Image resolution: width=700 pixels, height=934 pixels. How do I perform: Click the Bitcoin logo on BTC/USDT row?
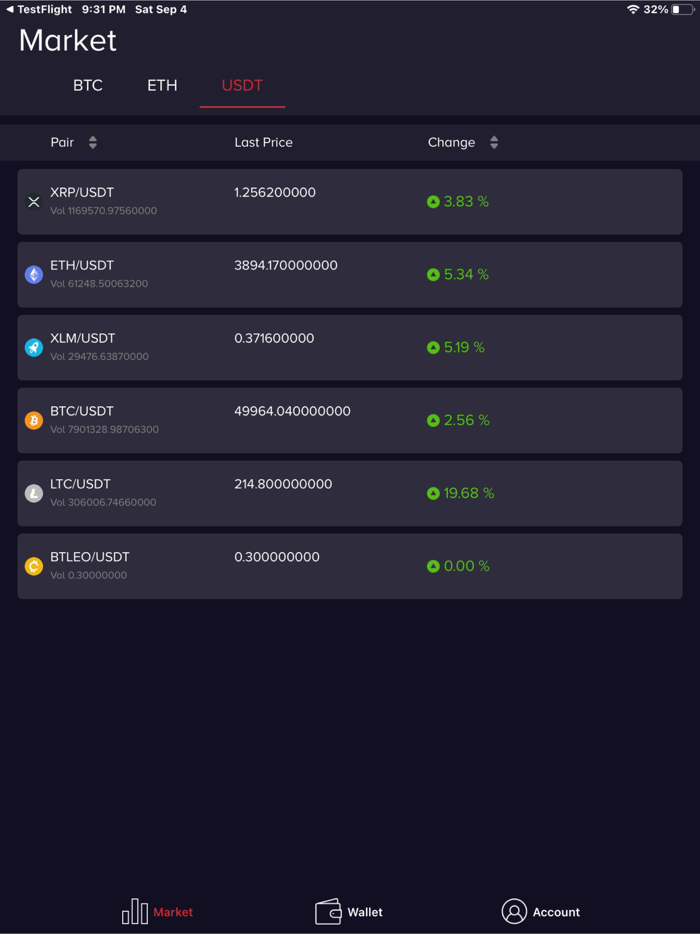pos(33,420)
